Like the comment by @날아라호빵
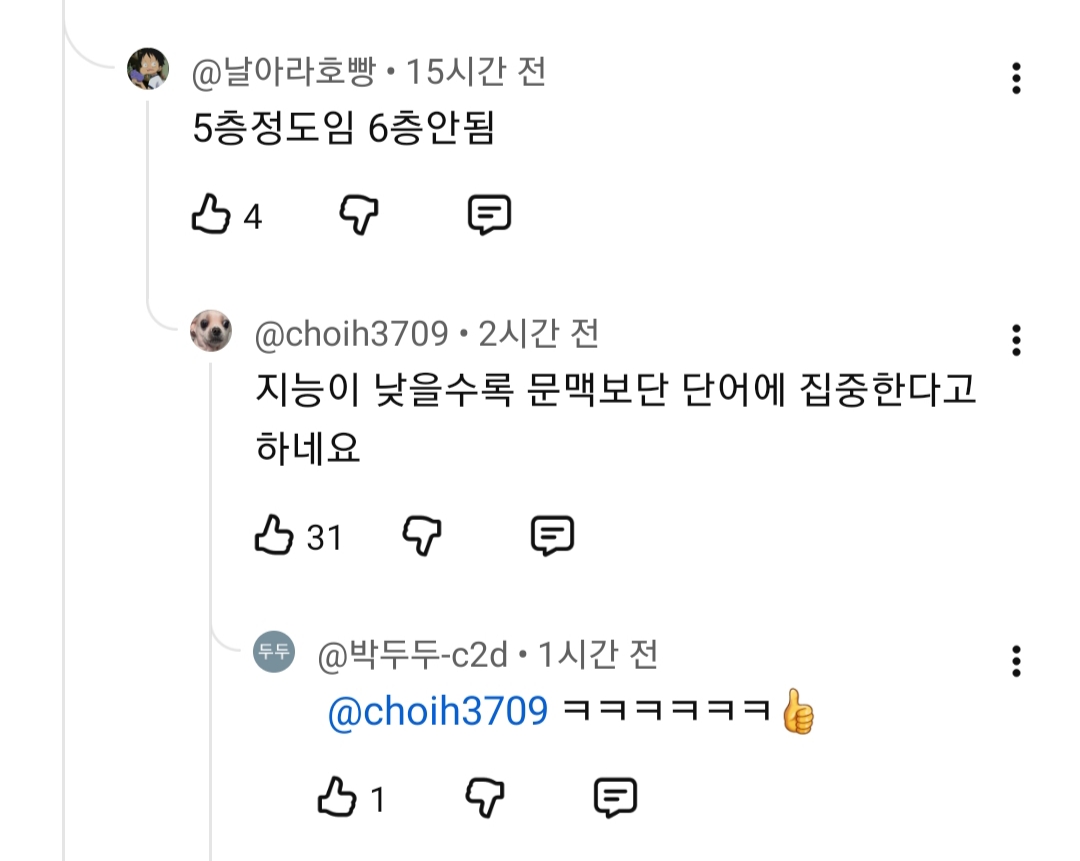Screen dimensions: 1080x861 (x=211, y=215)
